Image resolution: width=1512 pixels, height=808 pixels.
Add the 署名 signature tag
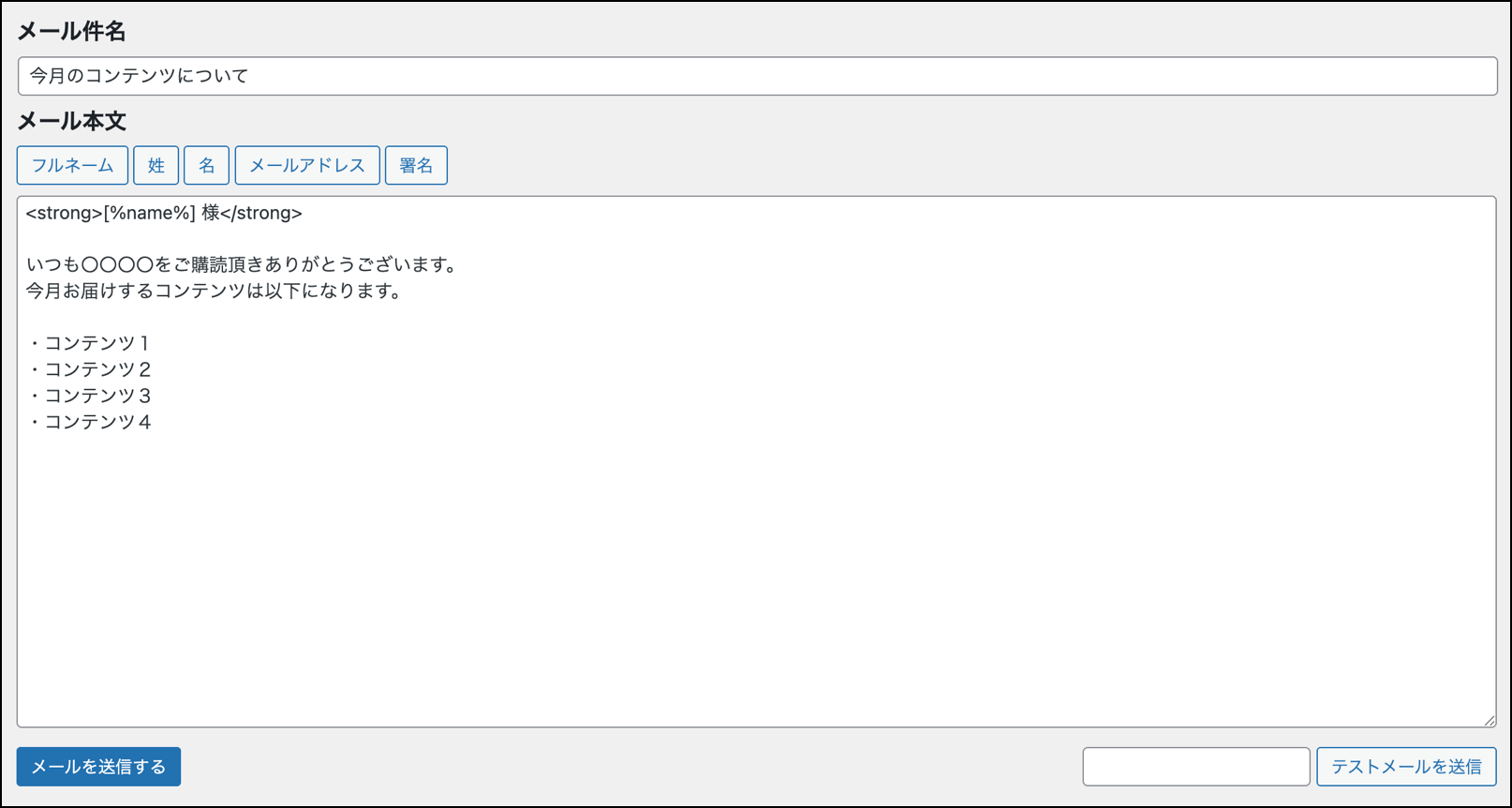click(x=416, y=166)
